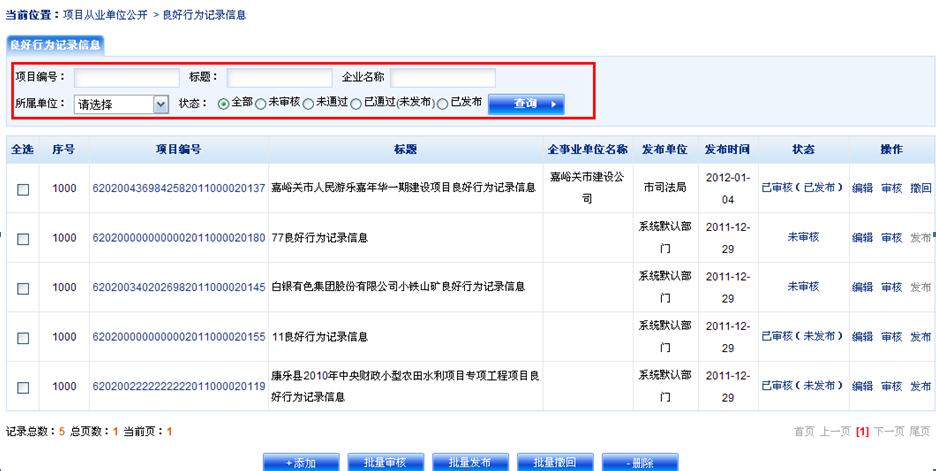Click 审核 for the 嘉峪关市 record
The height and width of the screenshot is (471, 936).
click(x=891, y=188)
